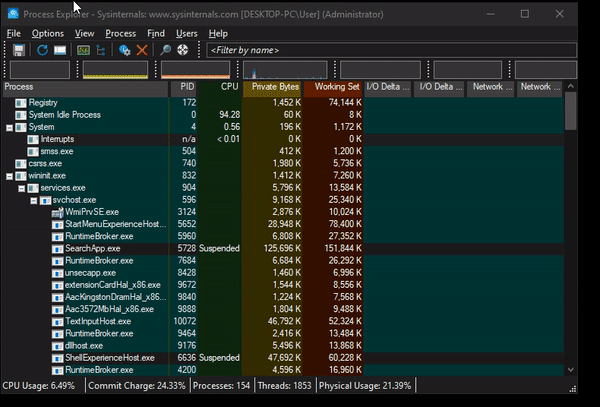Open Find Handle or DLL binoculars icon

(165, 50)
